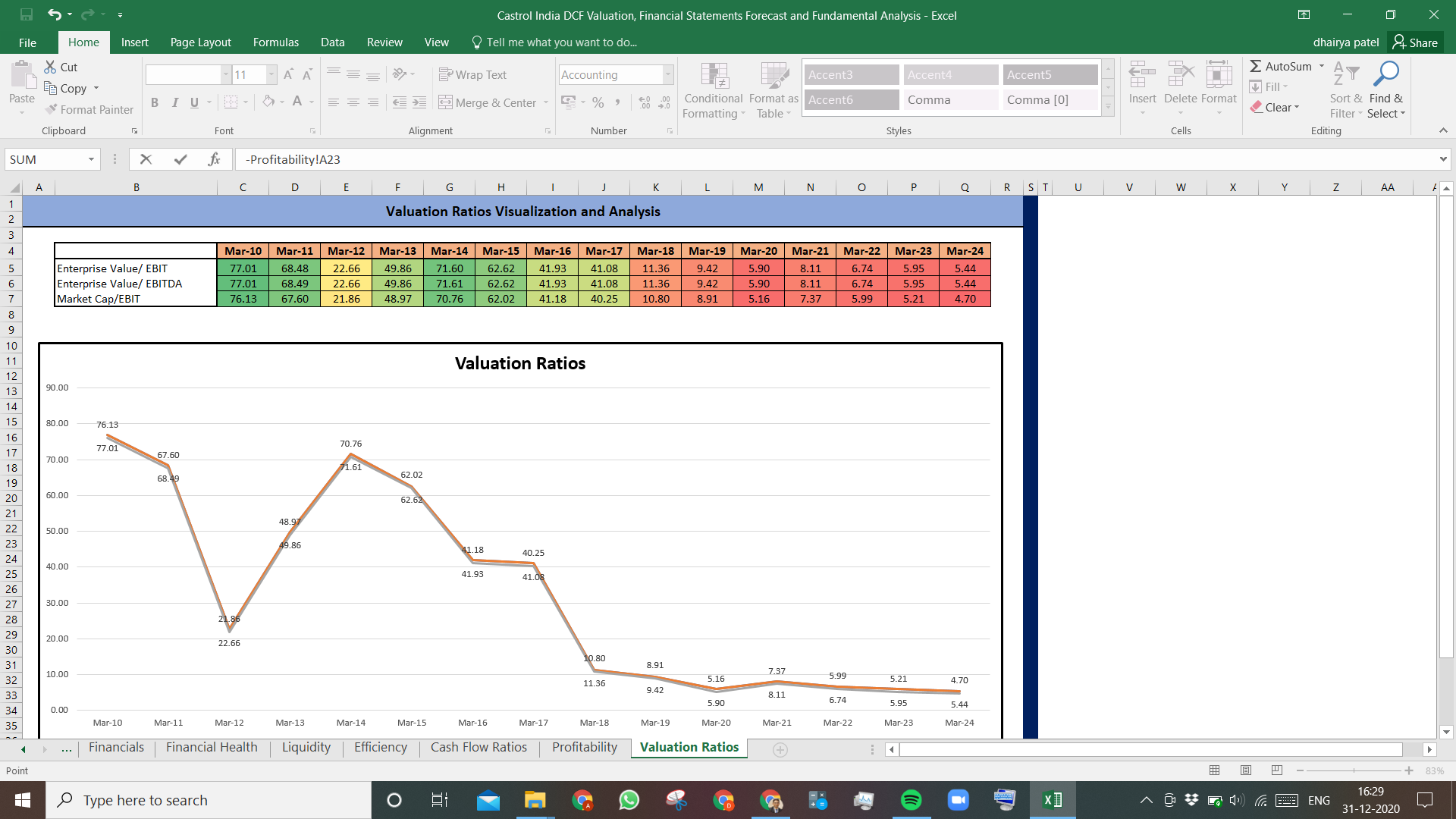Click the Fill Color bucket icon
This screenshot has width=1456, height=819.
coord(268,102)
